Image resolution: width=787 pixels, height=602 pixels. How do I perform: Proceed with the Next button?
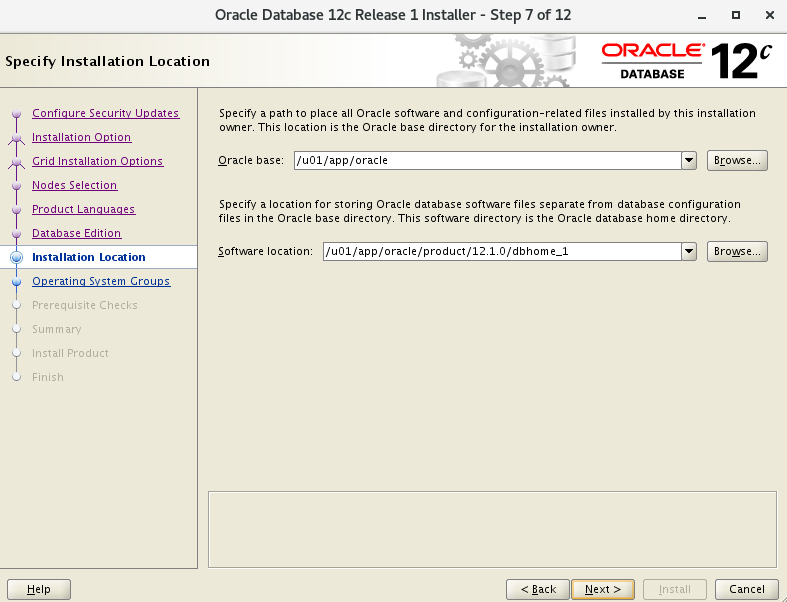pos(603,589)
